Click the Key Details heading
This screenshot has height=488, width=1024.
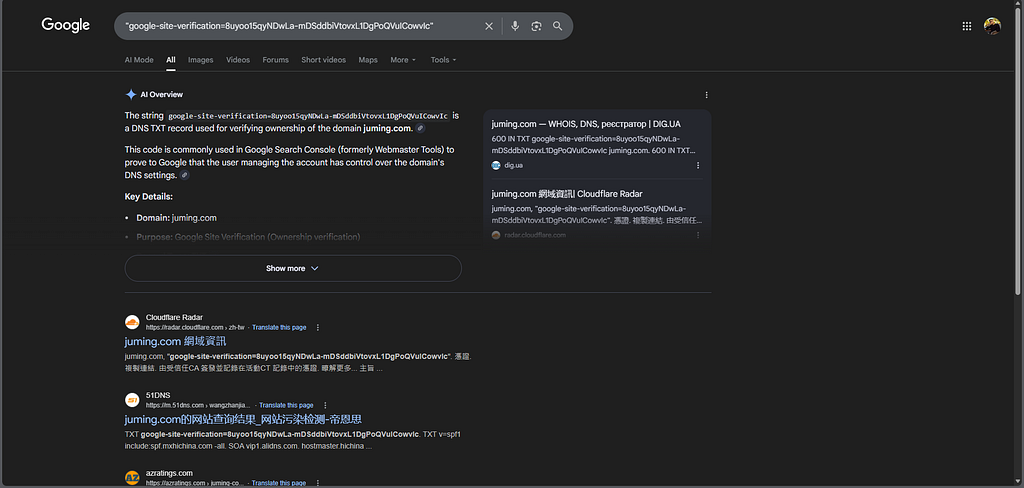click(148, 197)
